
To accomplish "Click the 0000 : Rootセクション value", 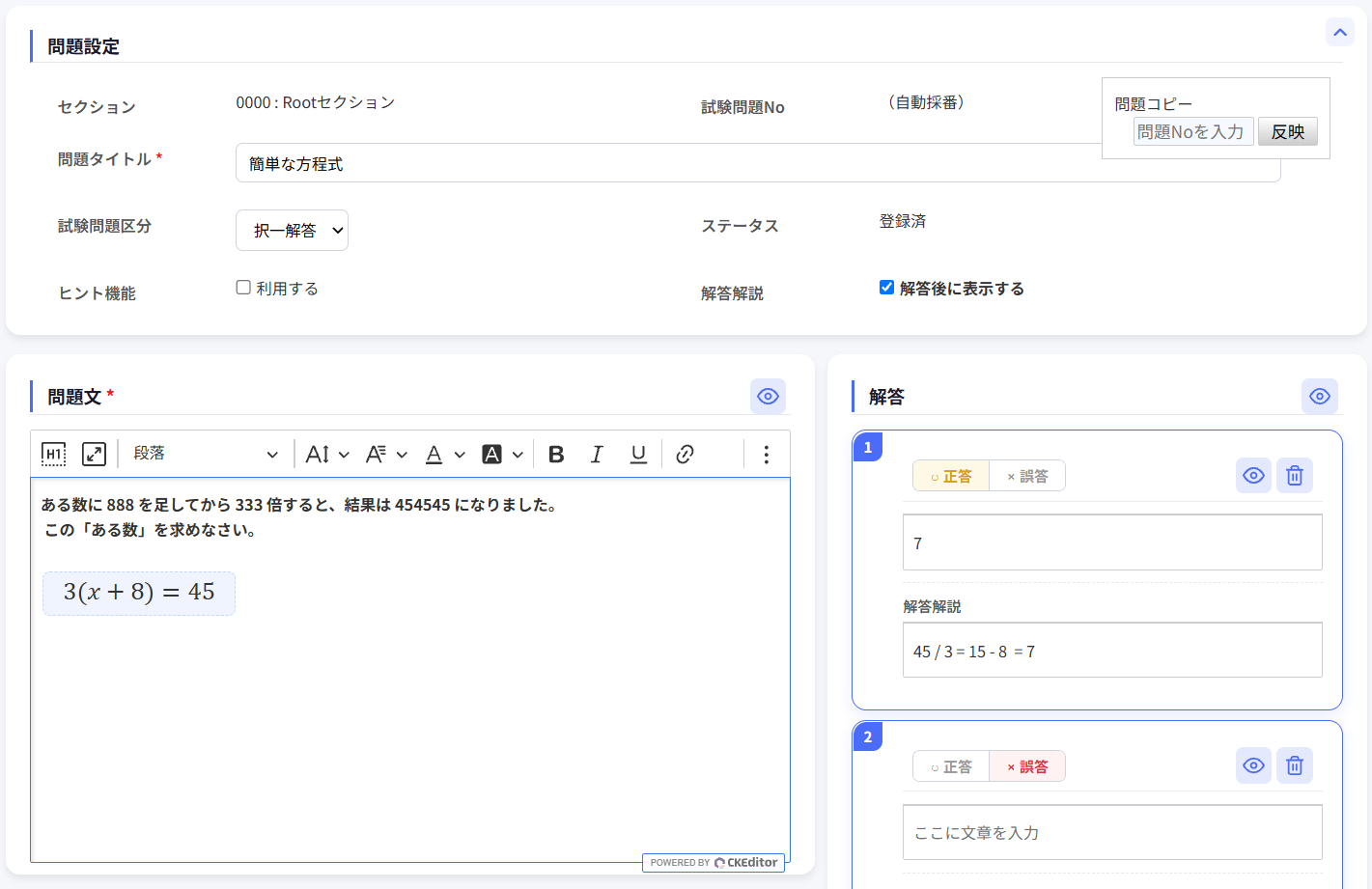I will coord(316,102).
